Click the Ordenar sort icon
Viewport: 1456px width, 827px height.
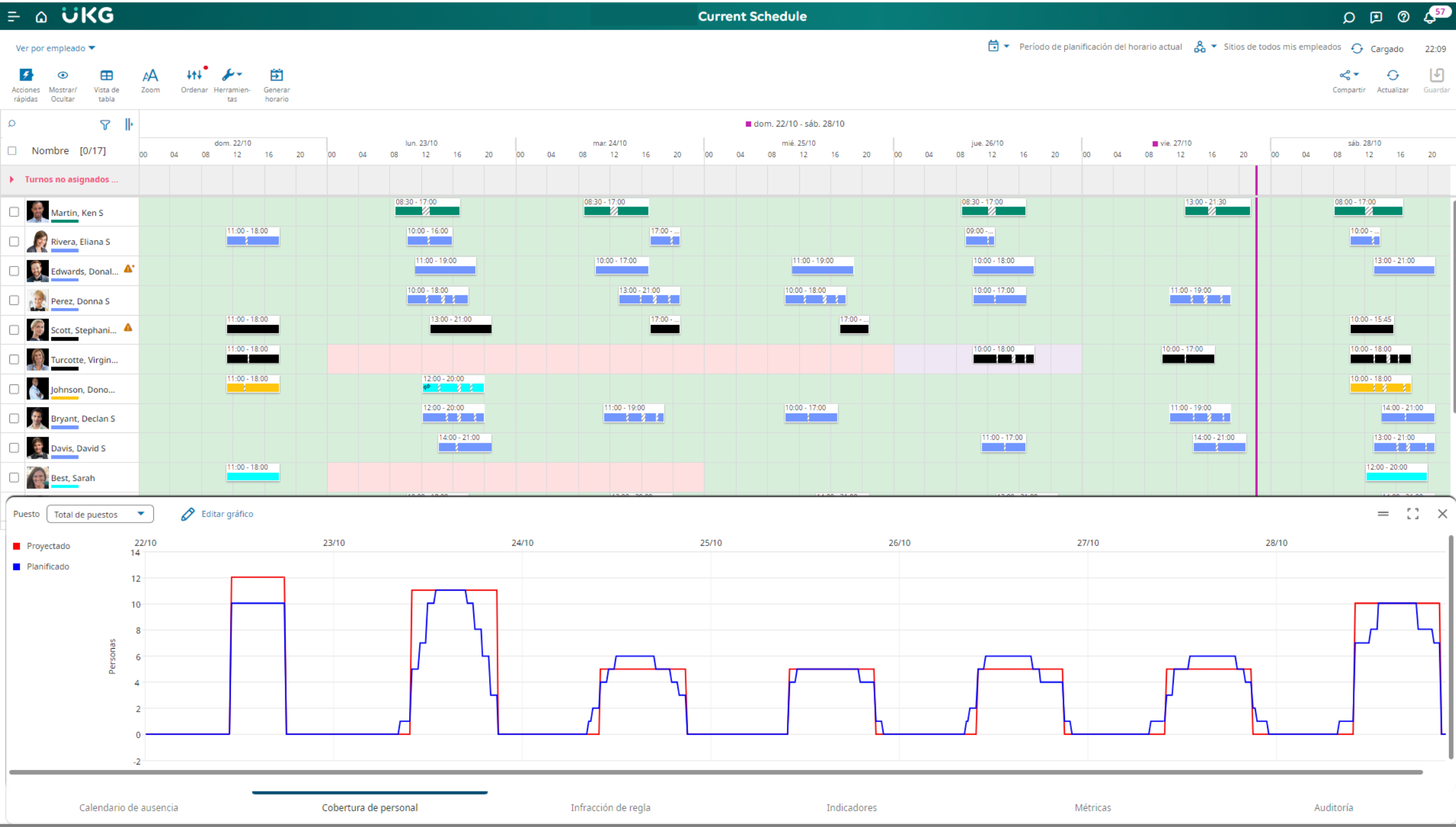coord(194,76)
